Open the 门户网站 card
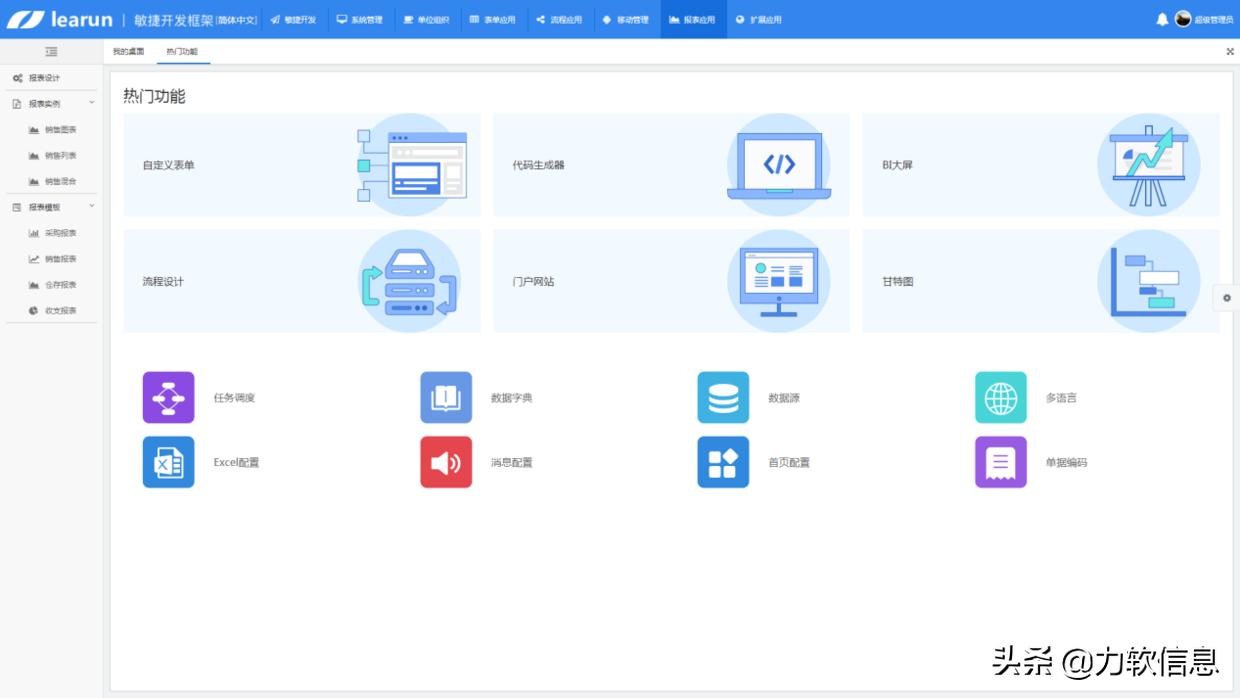Viewport: 1240px width, 698px height. click(671, 281)
